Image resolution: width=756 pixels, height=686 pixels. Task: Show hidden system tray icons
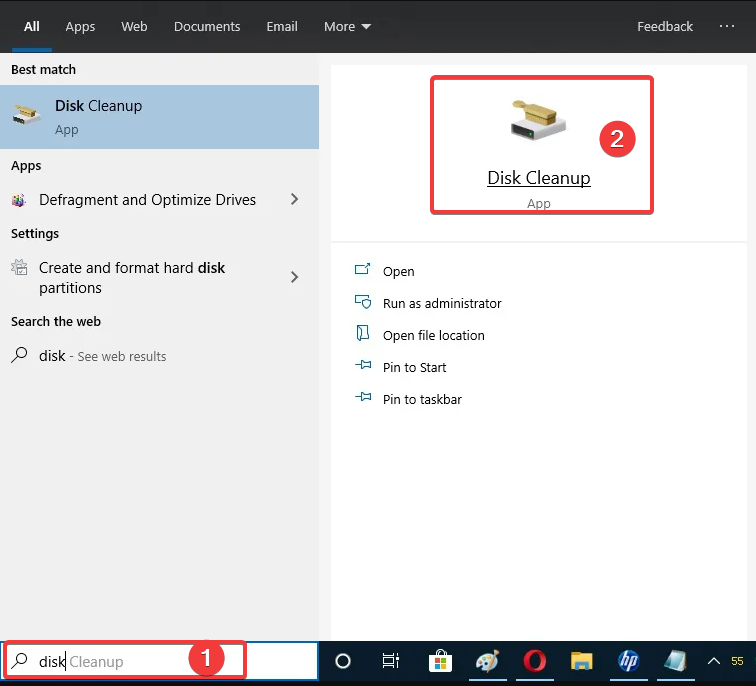714,661
